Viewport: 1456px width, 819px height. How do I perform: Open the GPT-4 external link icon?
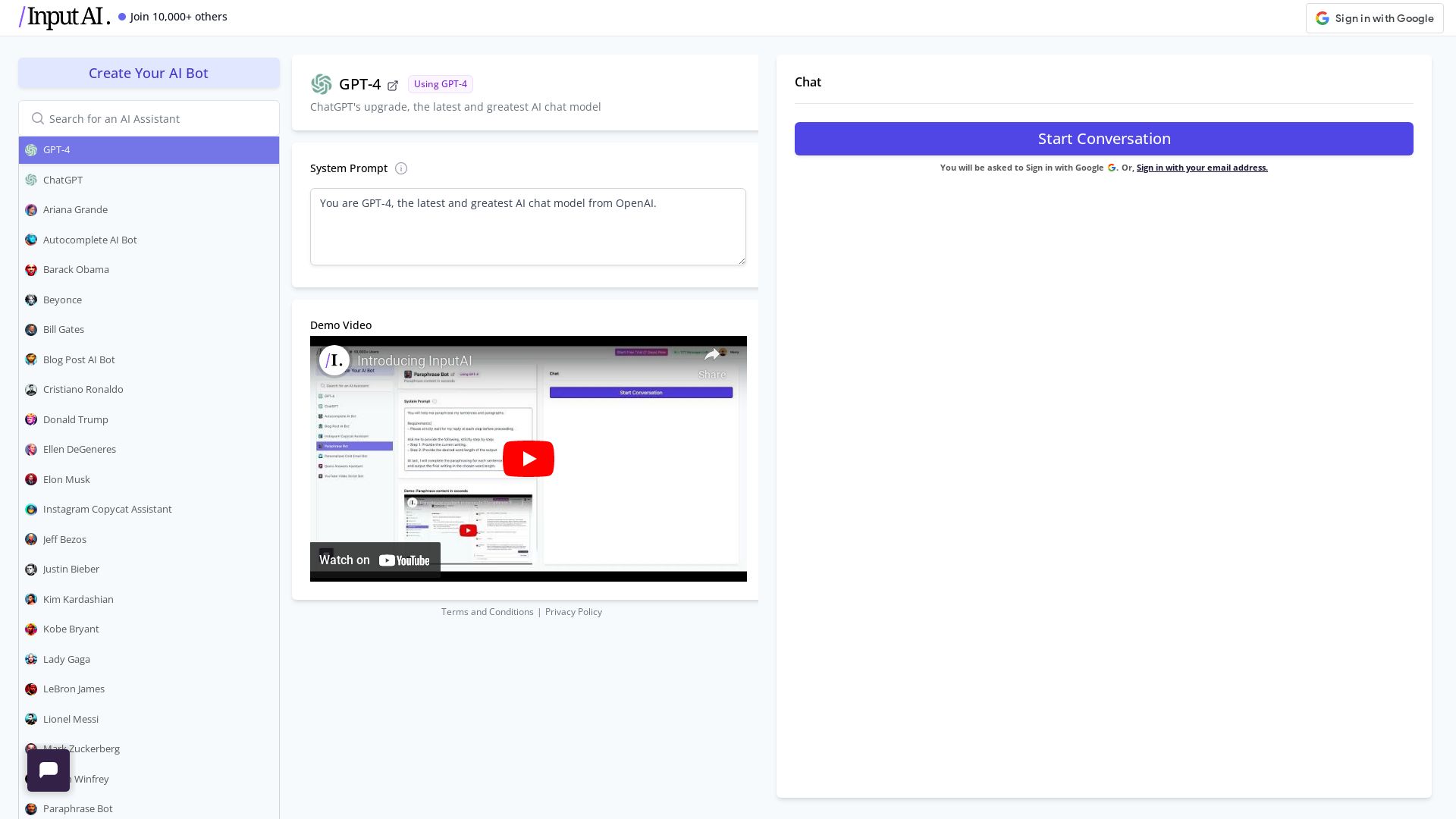(393, 85)
